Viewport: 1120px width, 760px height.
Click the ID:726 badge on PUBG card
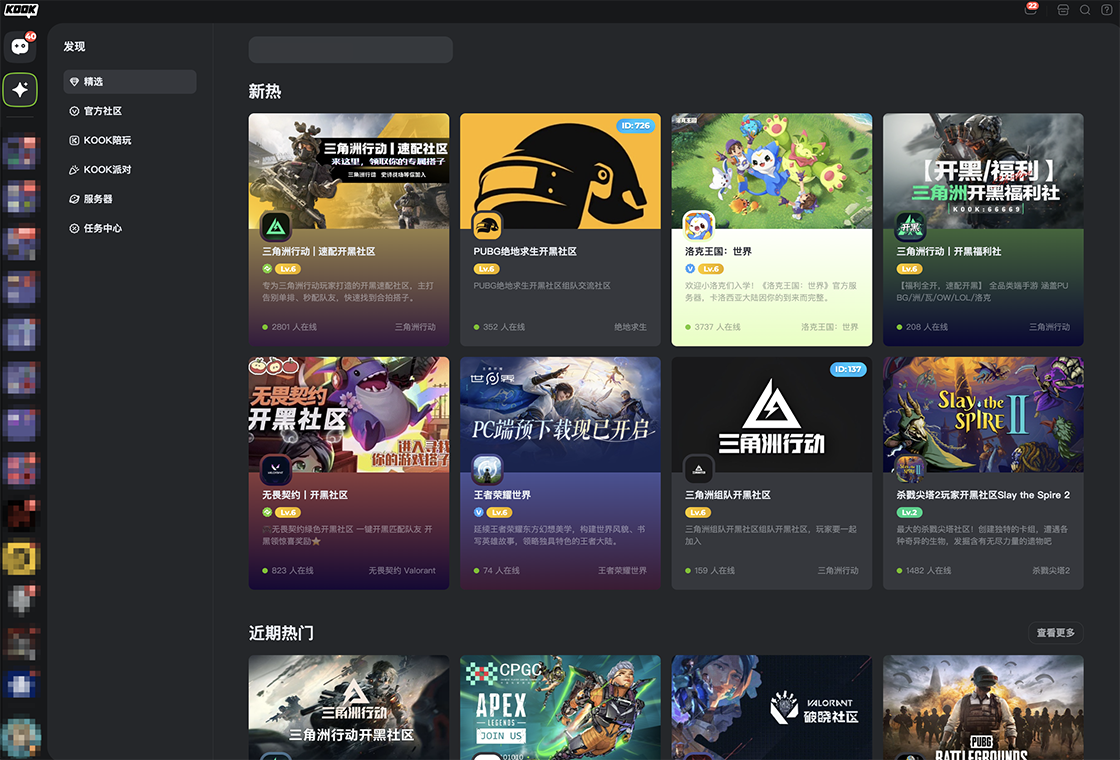[636, 126]
